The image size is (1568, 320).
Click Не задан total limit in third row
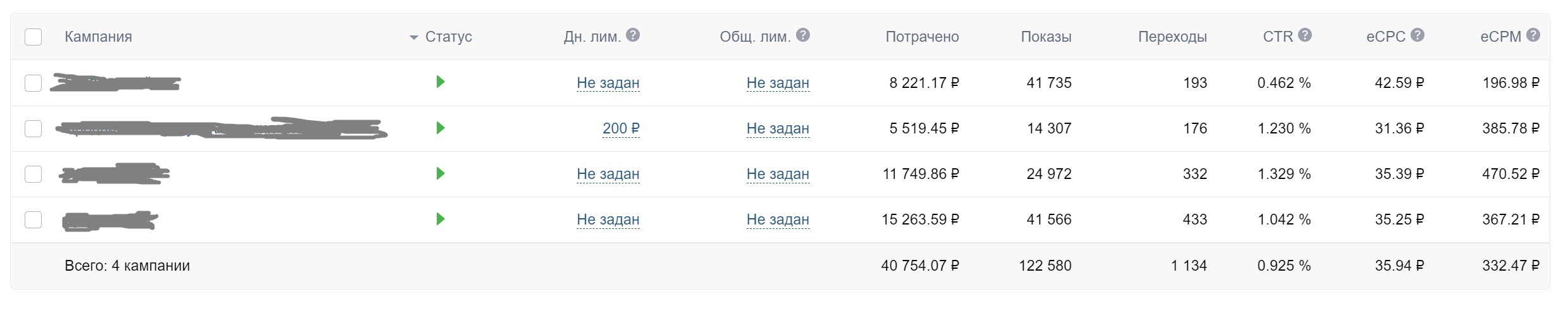(778, 174)
